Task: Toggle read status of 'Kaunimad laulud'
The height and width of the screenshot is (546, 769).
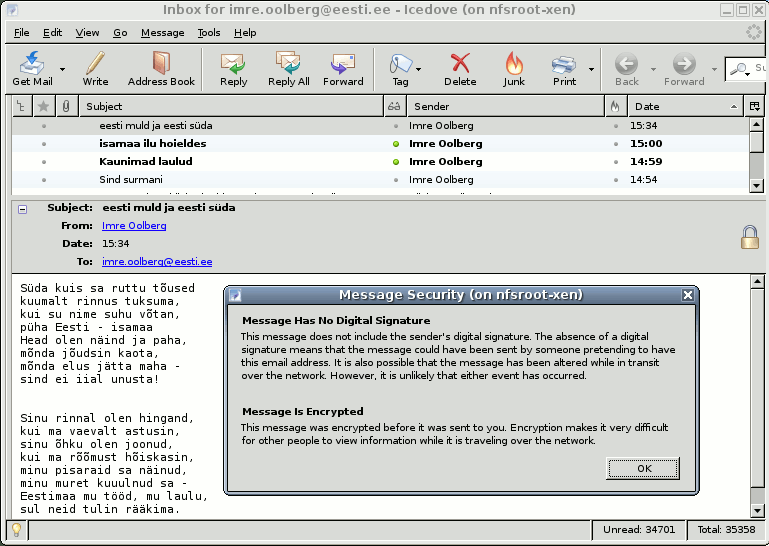Action: [x=396, y=162]
